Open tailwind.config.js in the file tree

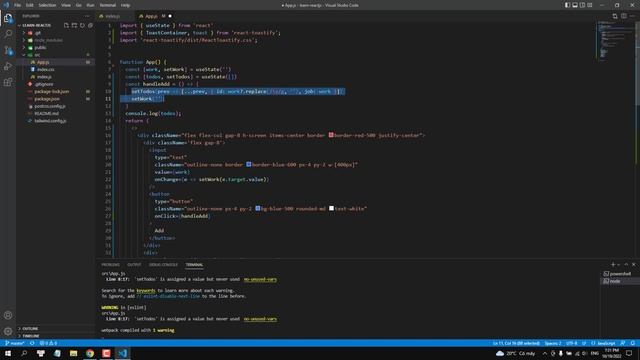50,121
